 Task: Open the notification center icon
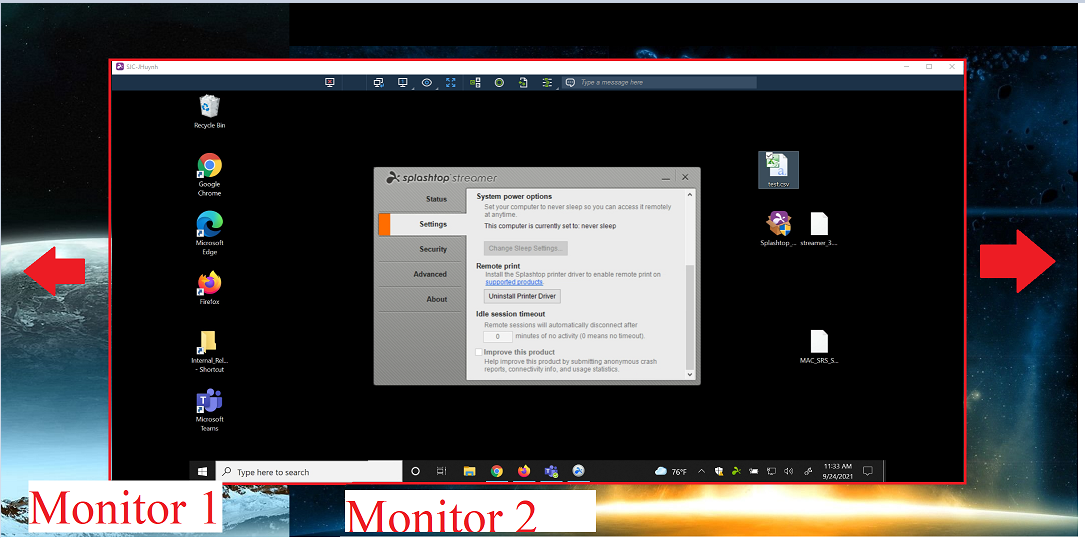tap(868, 472)
